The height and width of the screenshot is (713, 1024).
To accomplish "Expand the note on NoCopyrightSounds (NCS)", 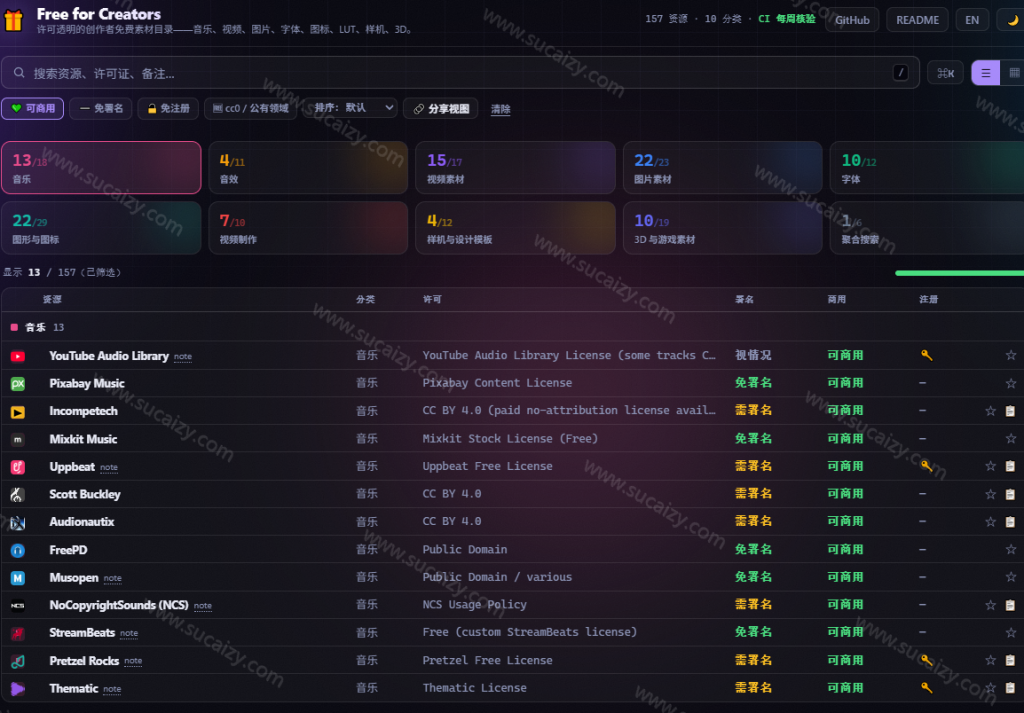I will click(x=203, y=606).
